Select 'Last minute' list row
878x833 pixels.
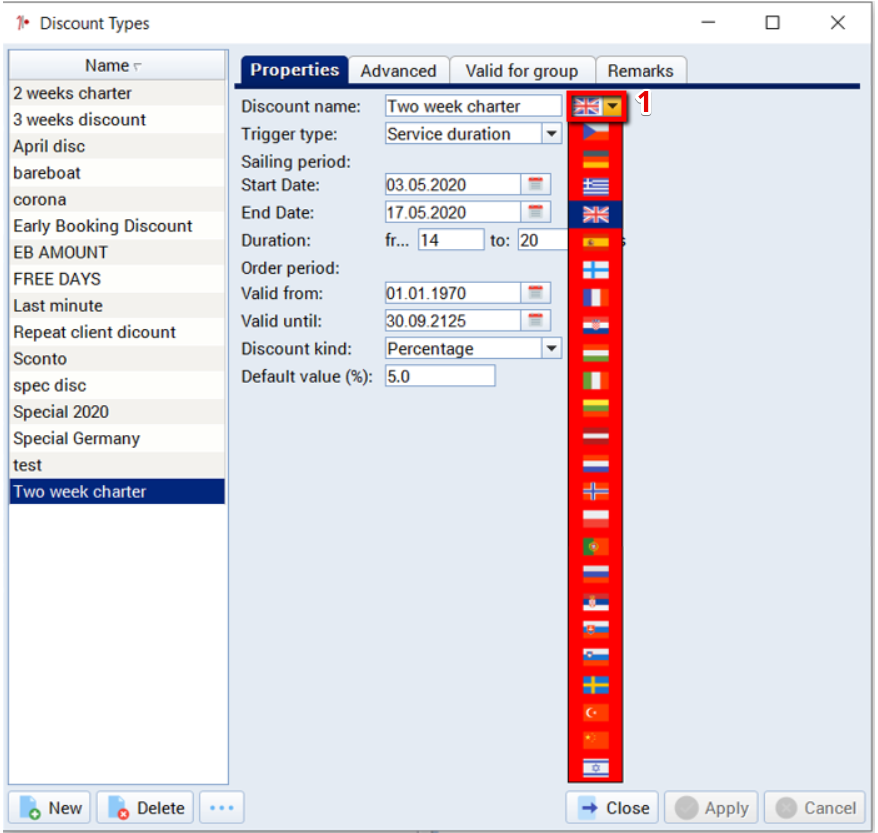click(x=117, y=306)
